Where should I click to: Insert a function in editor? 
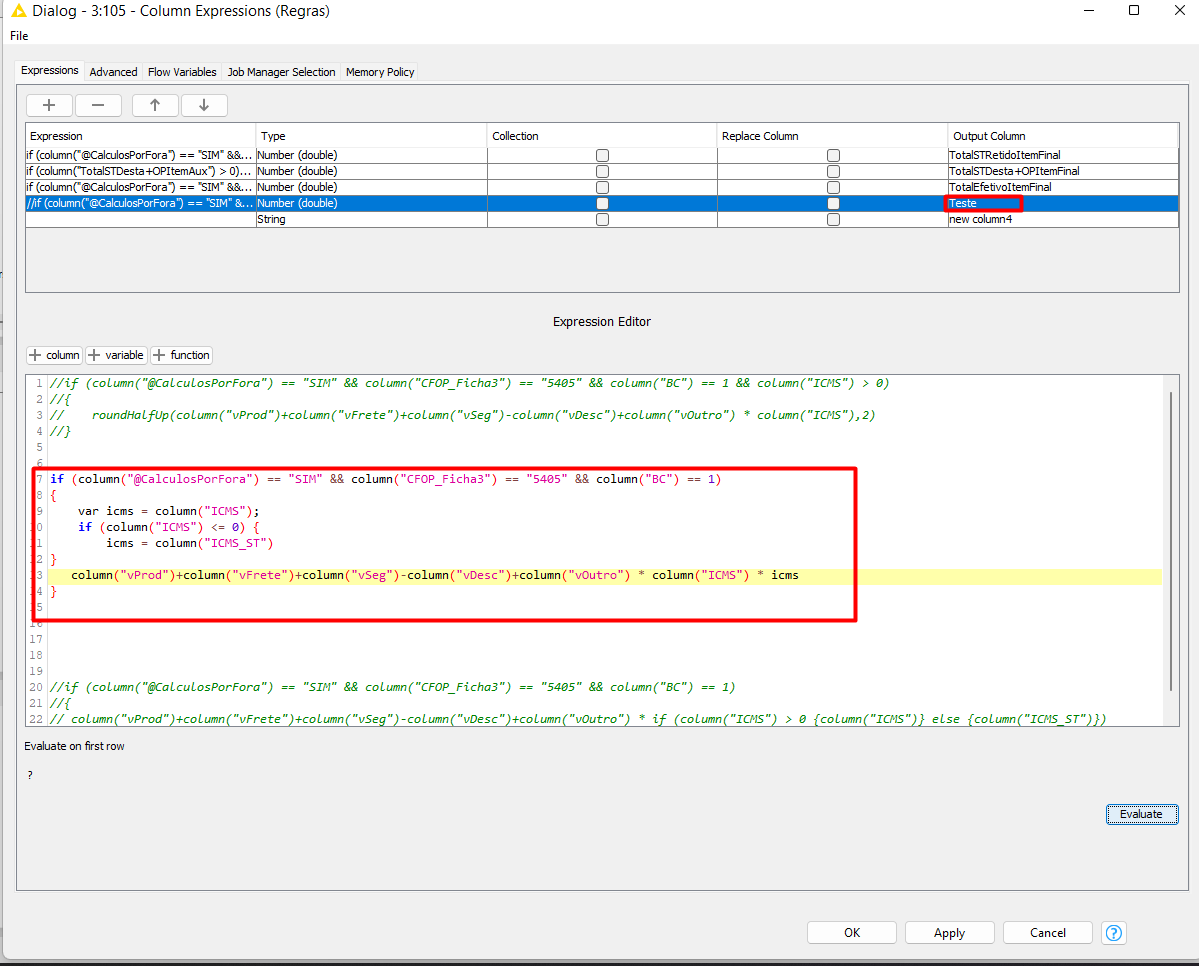[x=181, y=355]
